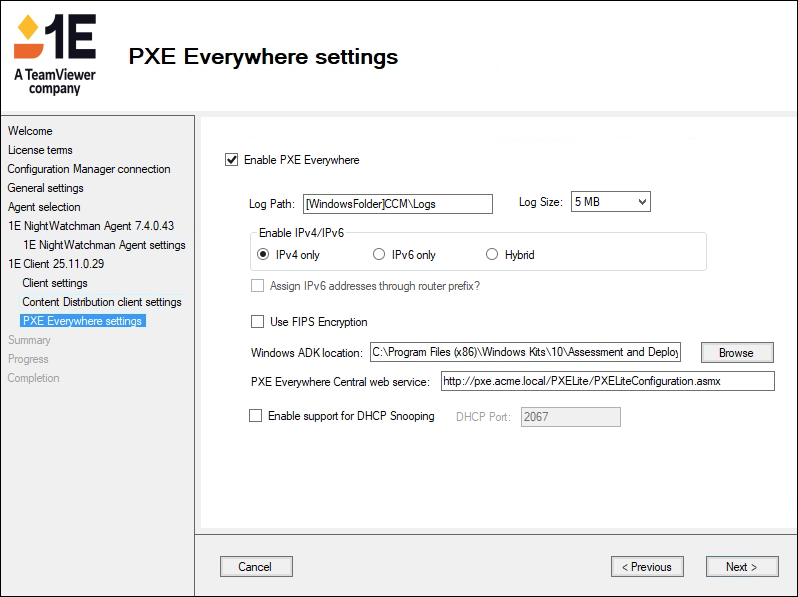Edit the PXE Everywhere Central web service URL
This screenshot has height=597, width=798.
(607, 381)
